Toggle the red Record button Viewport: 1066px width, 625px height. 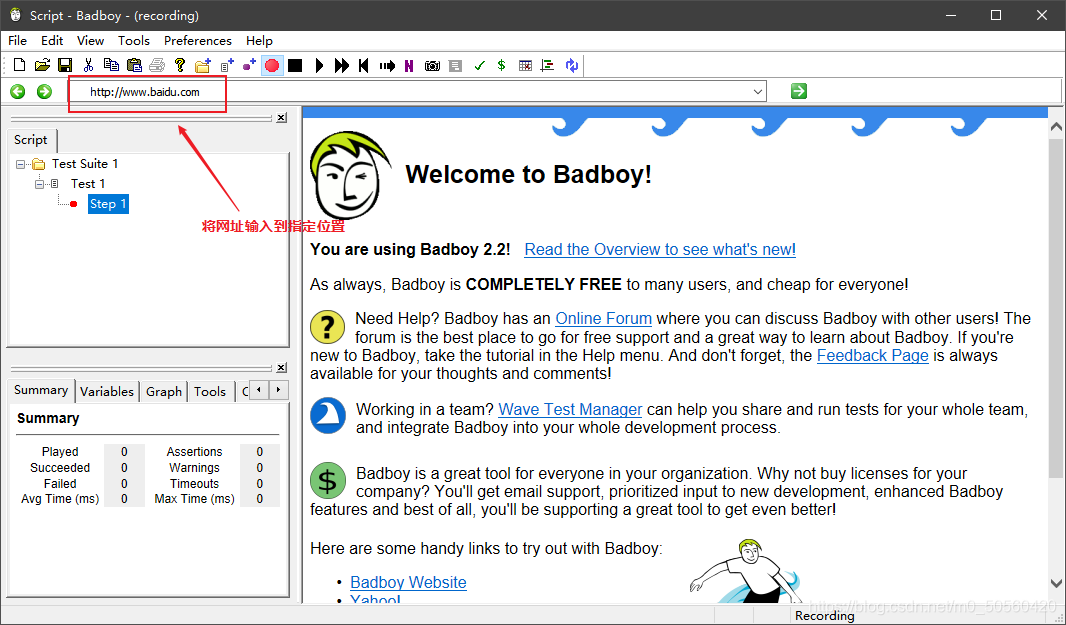coord(272,65)
